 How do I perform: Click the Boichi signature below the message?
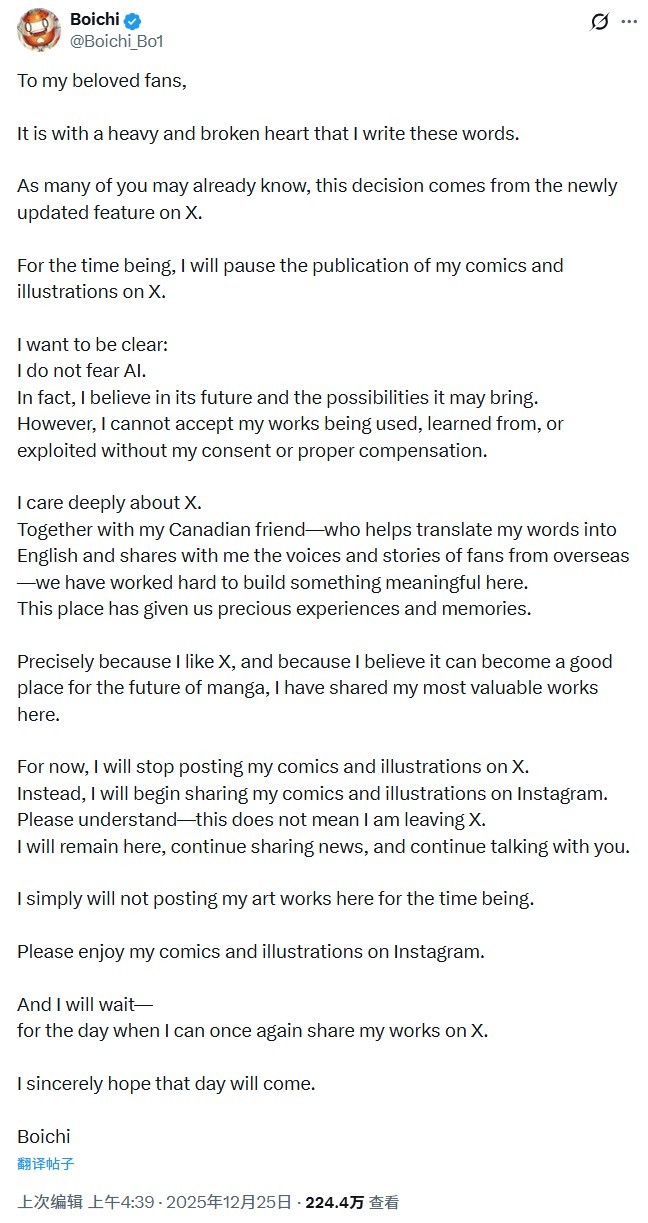44,1136
